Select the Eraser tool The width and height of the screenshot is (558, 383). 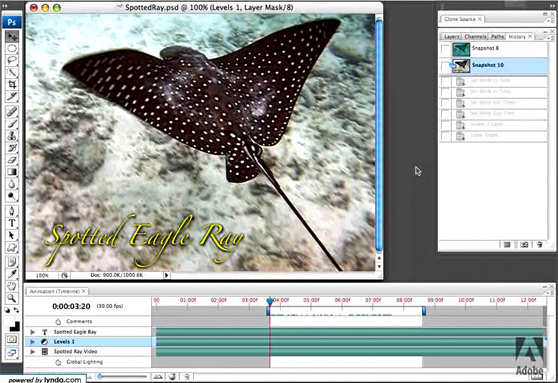pos(12,160)
